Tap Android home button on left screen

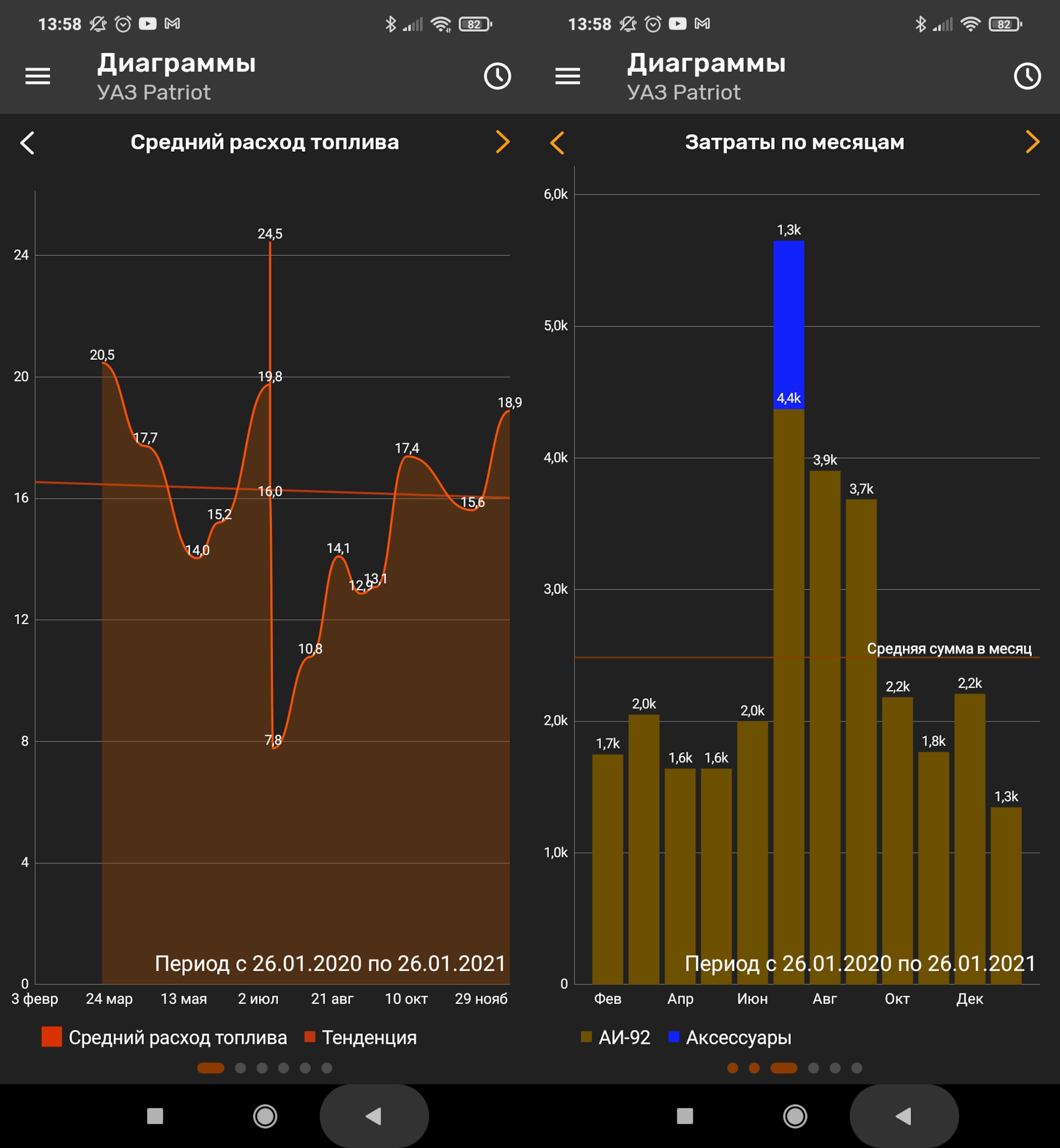265,1116
